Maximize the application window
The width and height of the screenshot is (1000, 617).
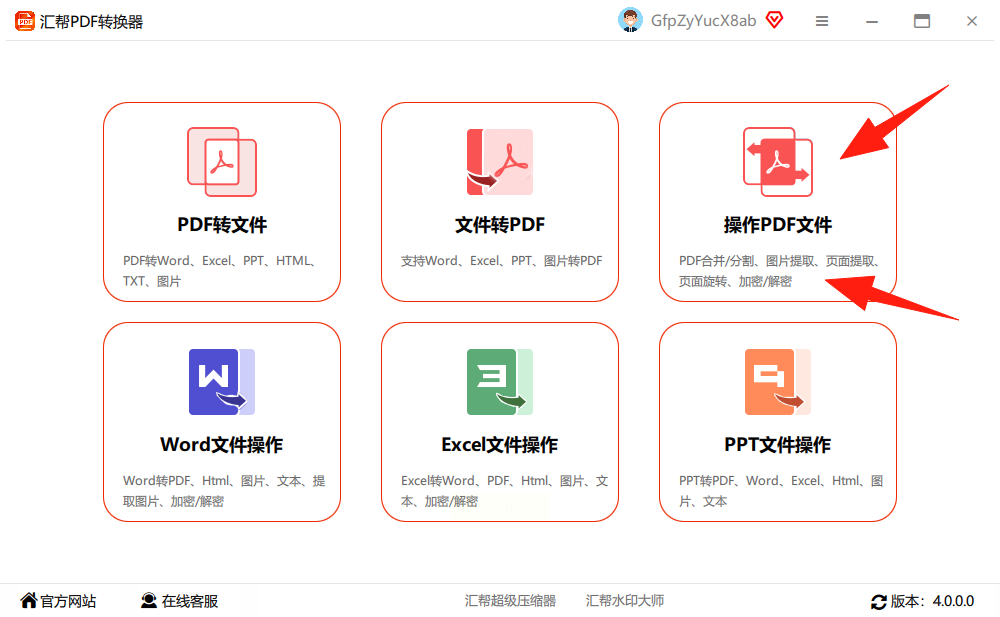click(922, 21)
